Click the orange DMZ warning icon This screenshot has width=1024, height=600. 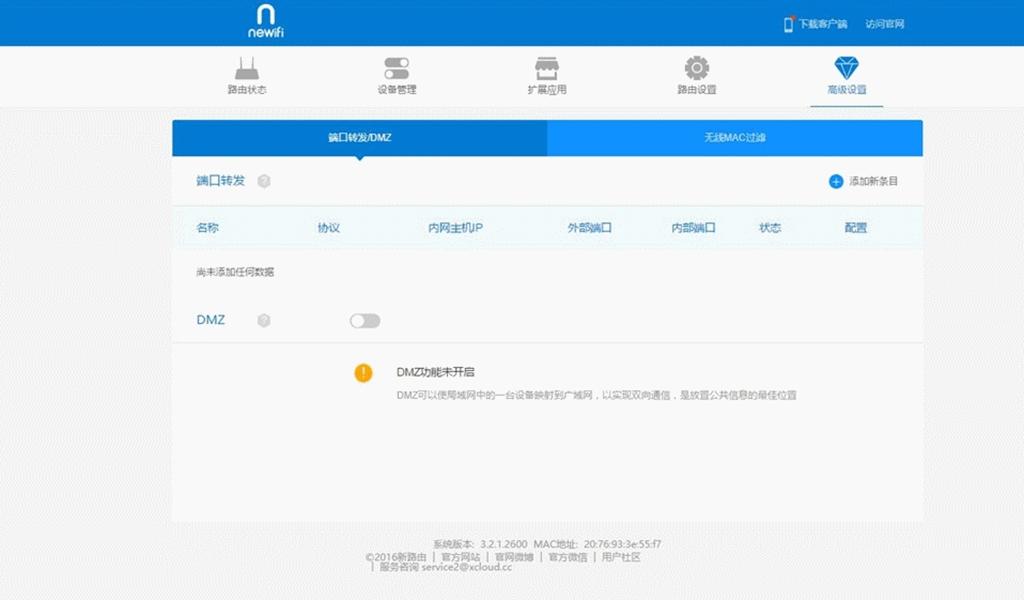[x=364, y=371]
